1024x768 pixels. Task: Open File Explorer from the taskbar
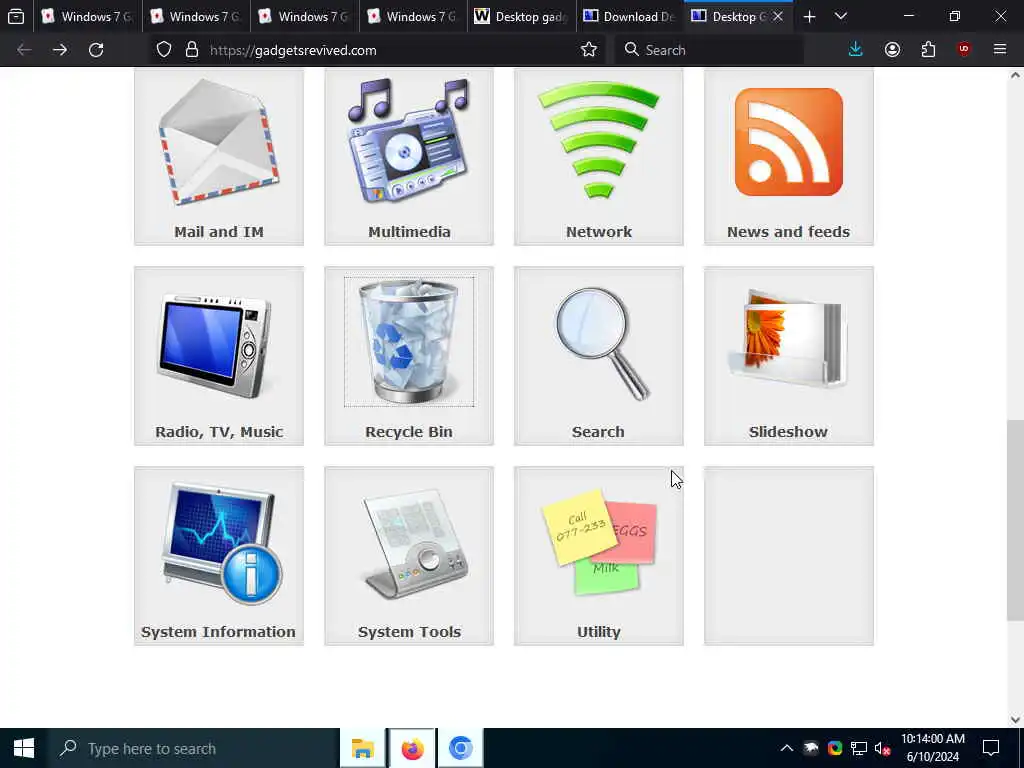click(363, 748)
